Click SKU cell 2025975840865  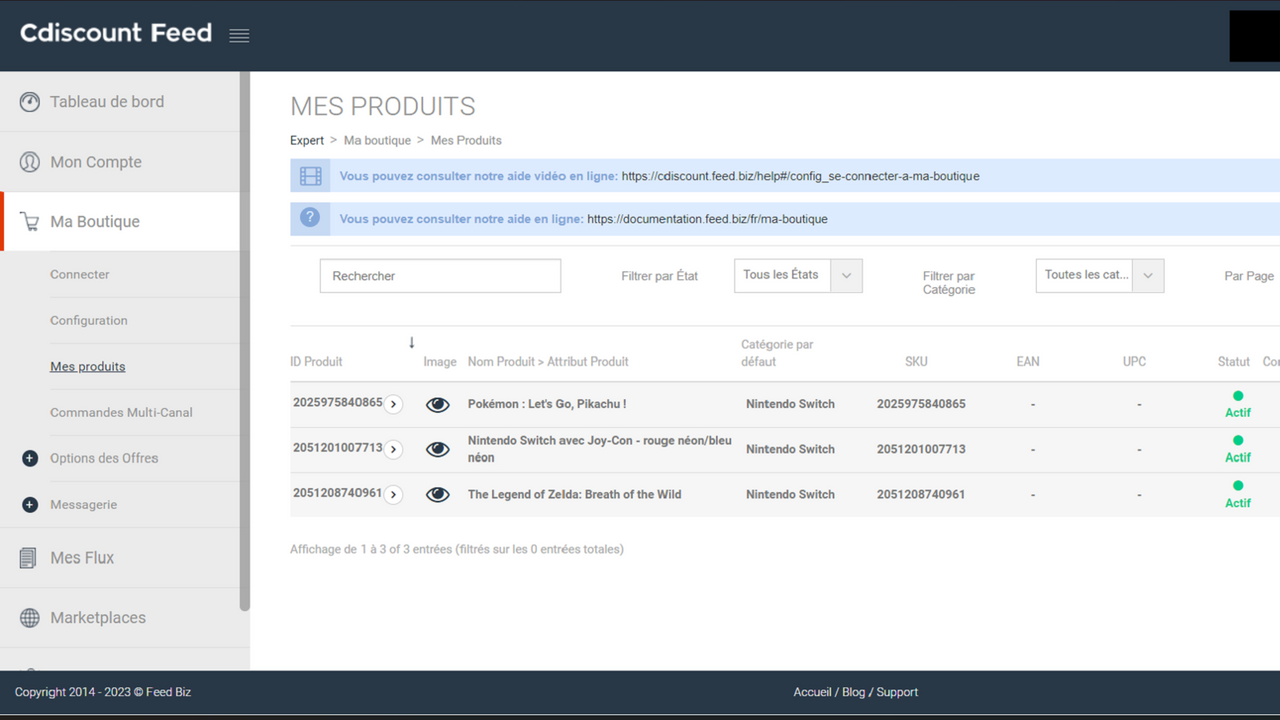coord(921,404)
